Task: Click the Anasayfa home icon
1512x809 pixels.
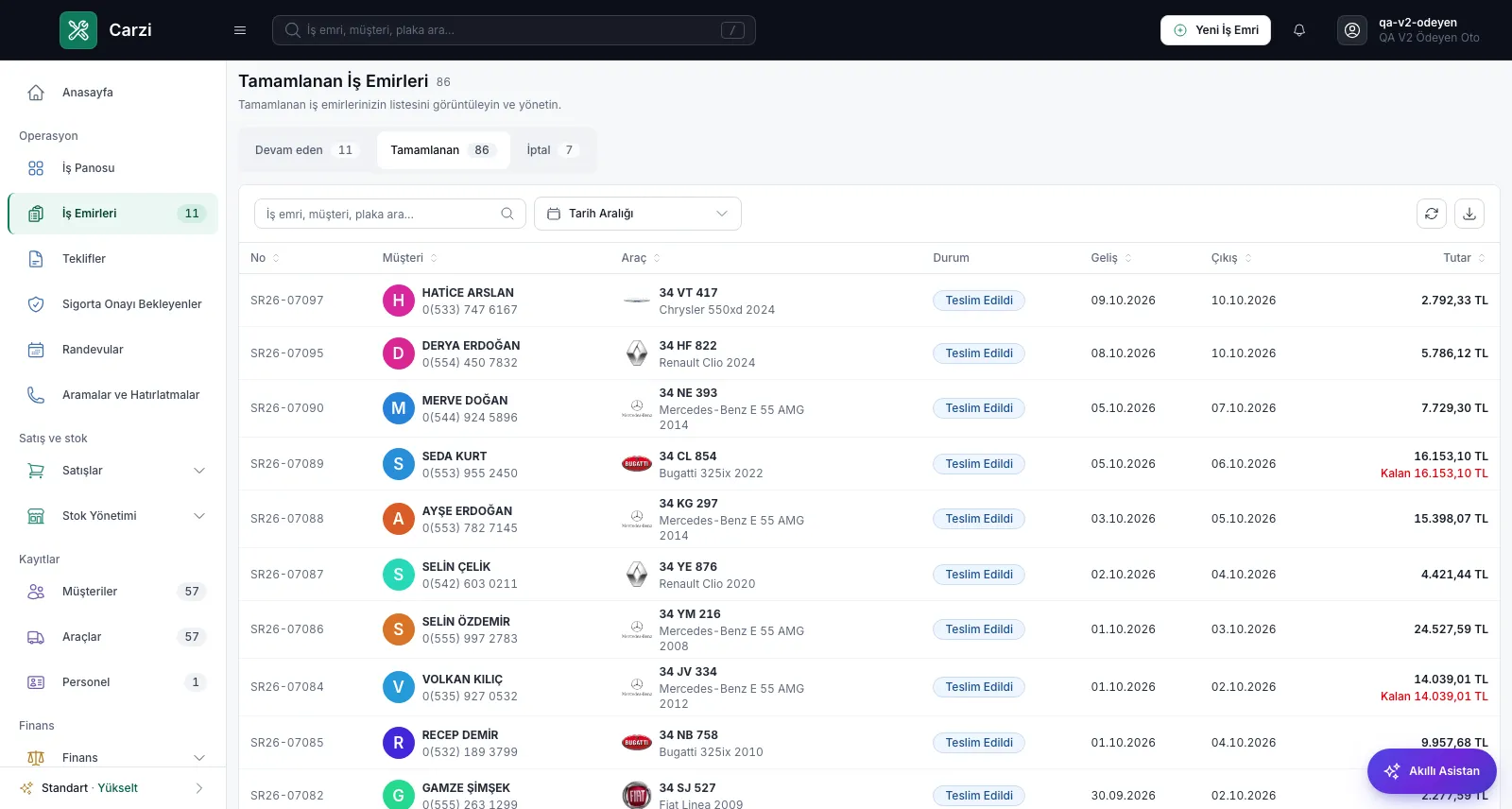Action: (x=36, y=93)
